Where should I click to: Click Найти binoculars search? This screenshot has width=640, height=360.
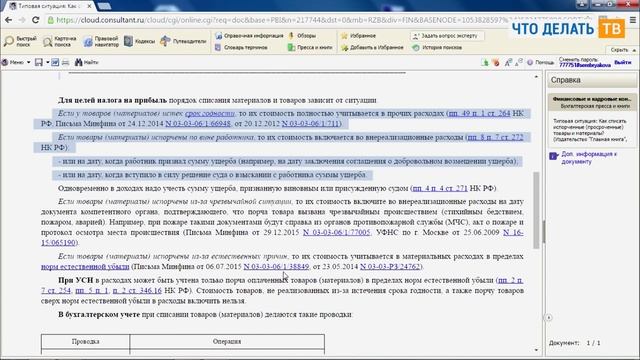87,62
